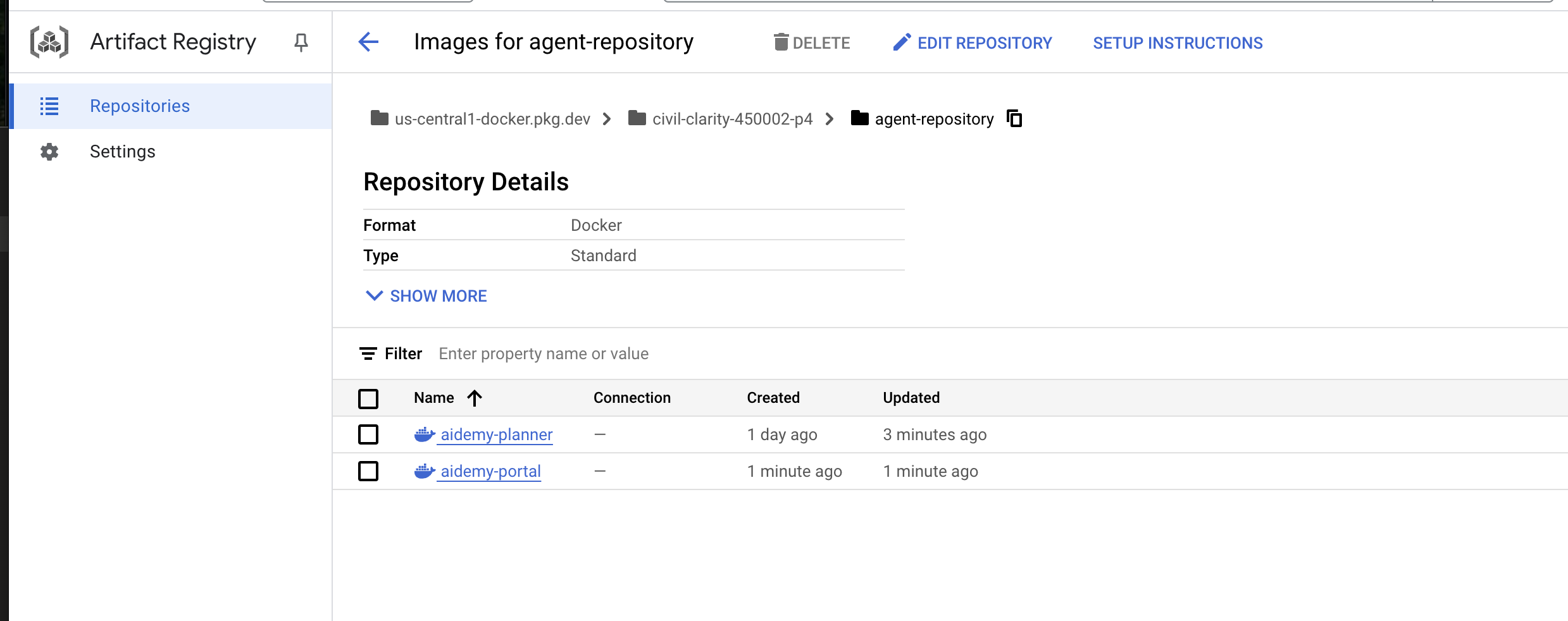1568x621 pixels.
Task: Select Repositories in the sidebar
Action: [140, 106]
